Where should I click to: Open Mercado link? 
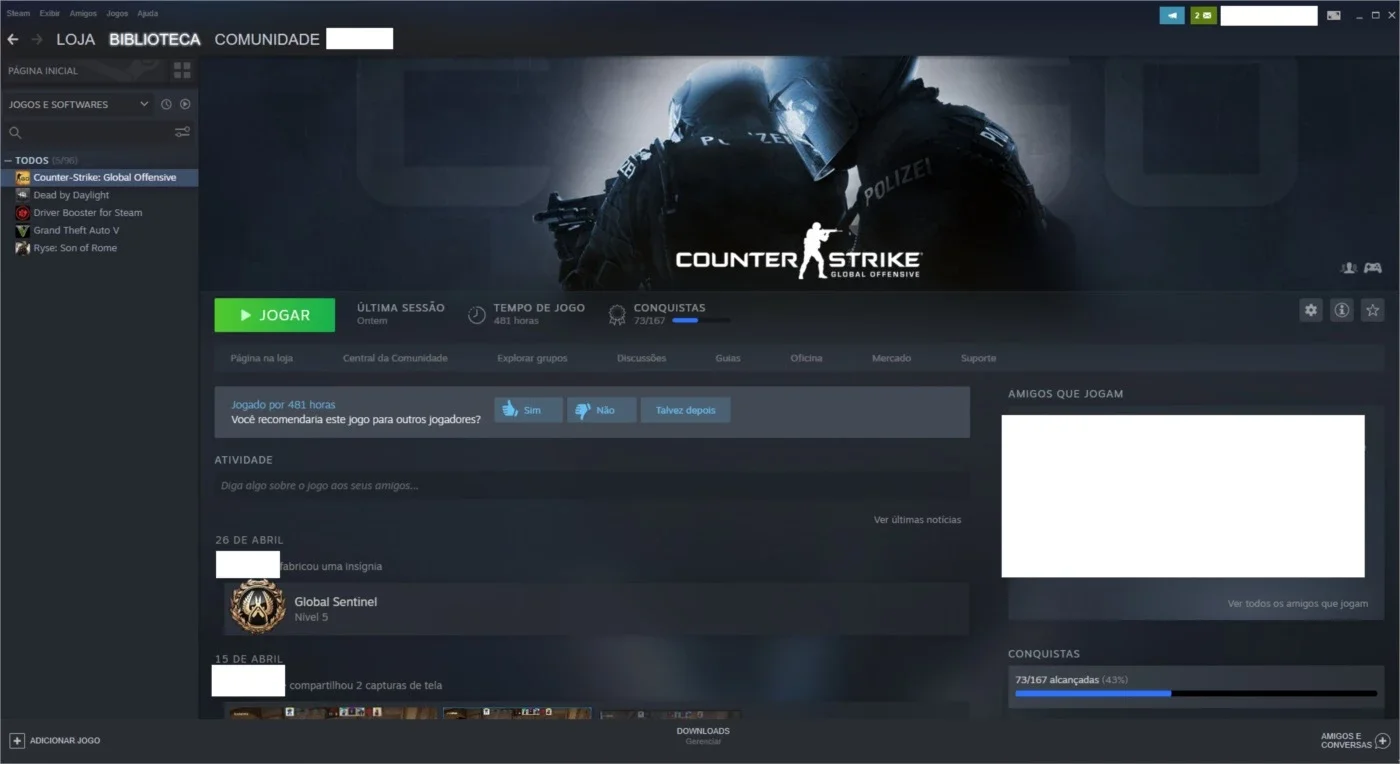(891, 358)
